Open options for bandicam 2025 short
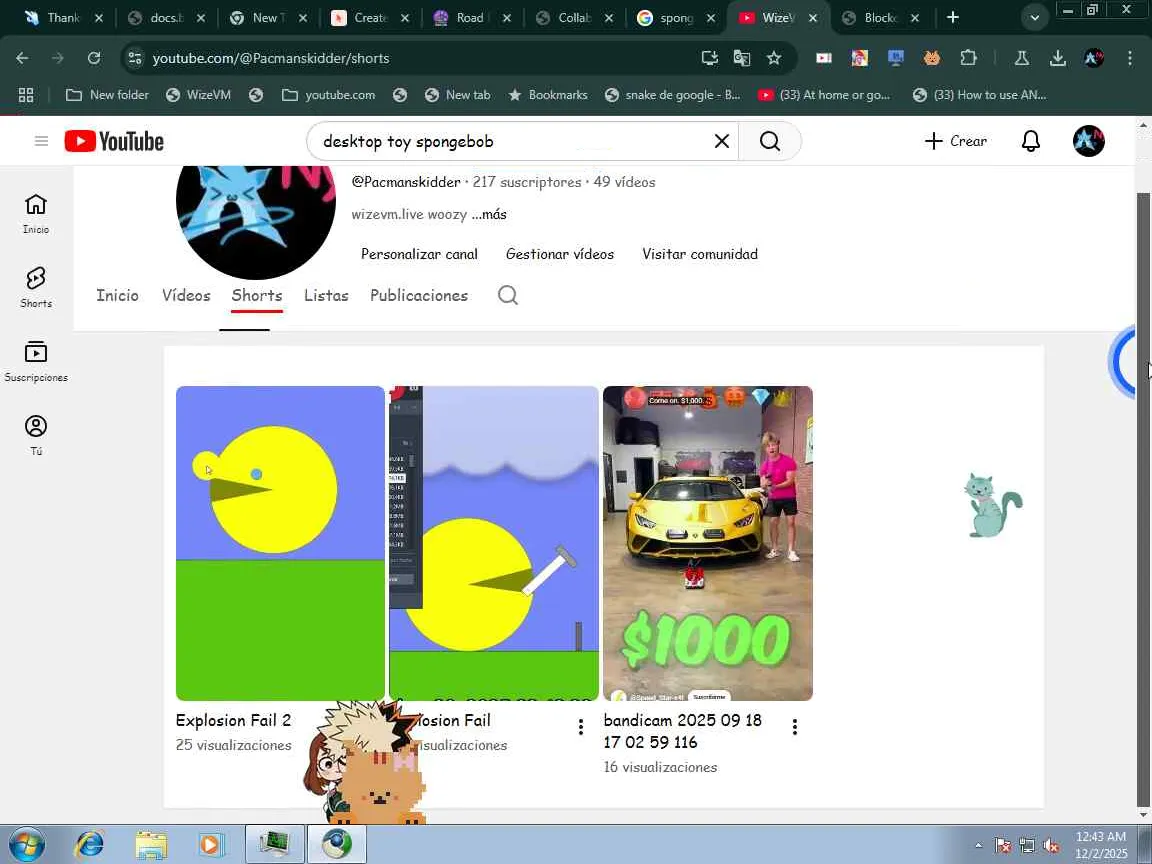 [794, 727]
